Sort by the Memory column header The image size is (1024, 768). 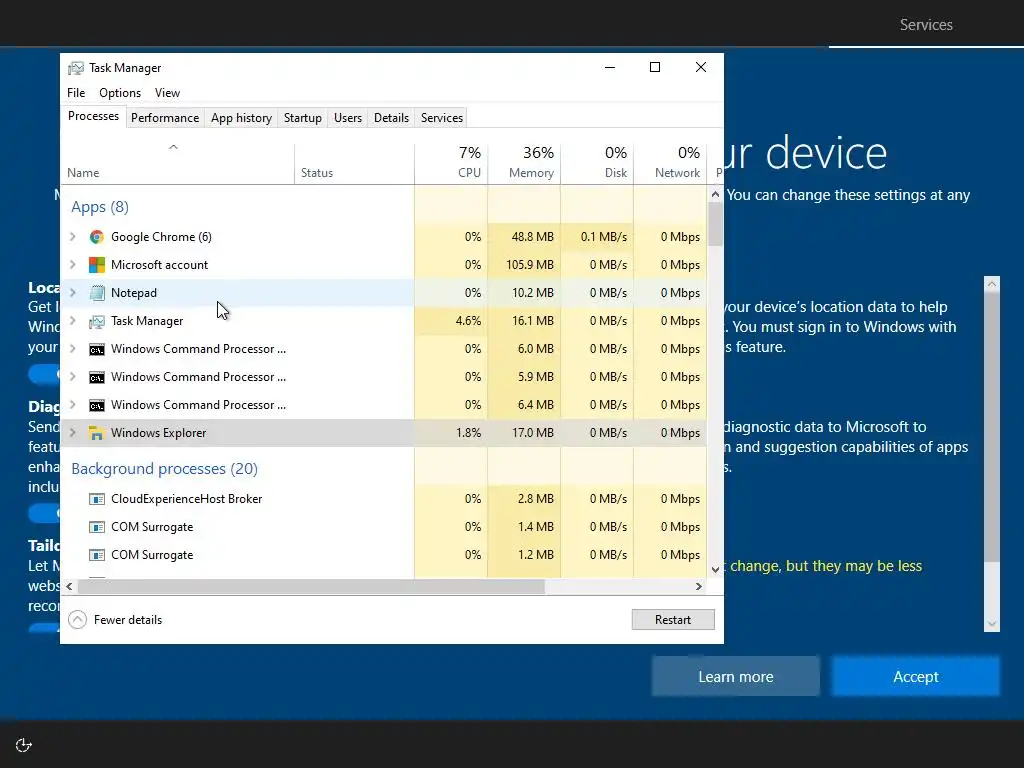(x=524, y=163)
